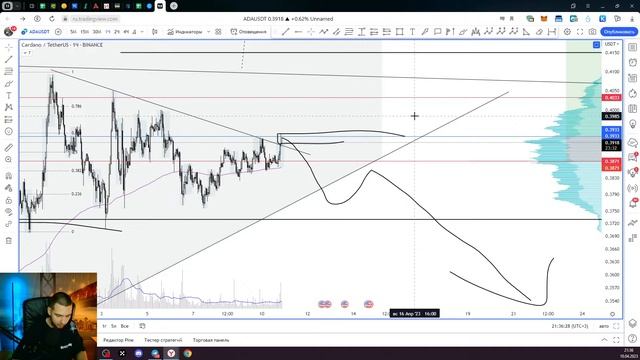Select the text tool in the top toolbar
The image size is (640, 360).
tap(412, 32)
